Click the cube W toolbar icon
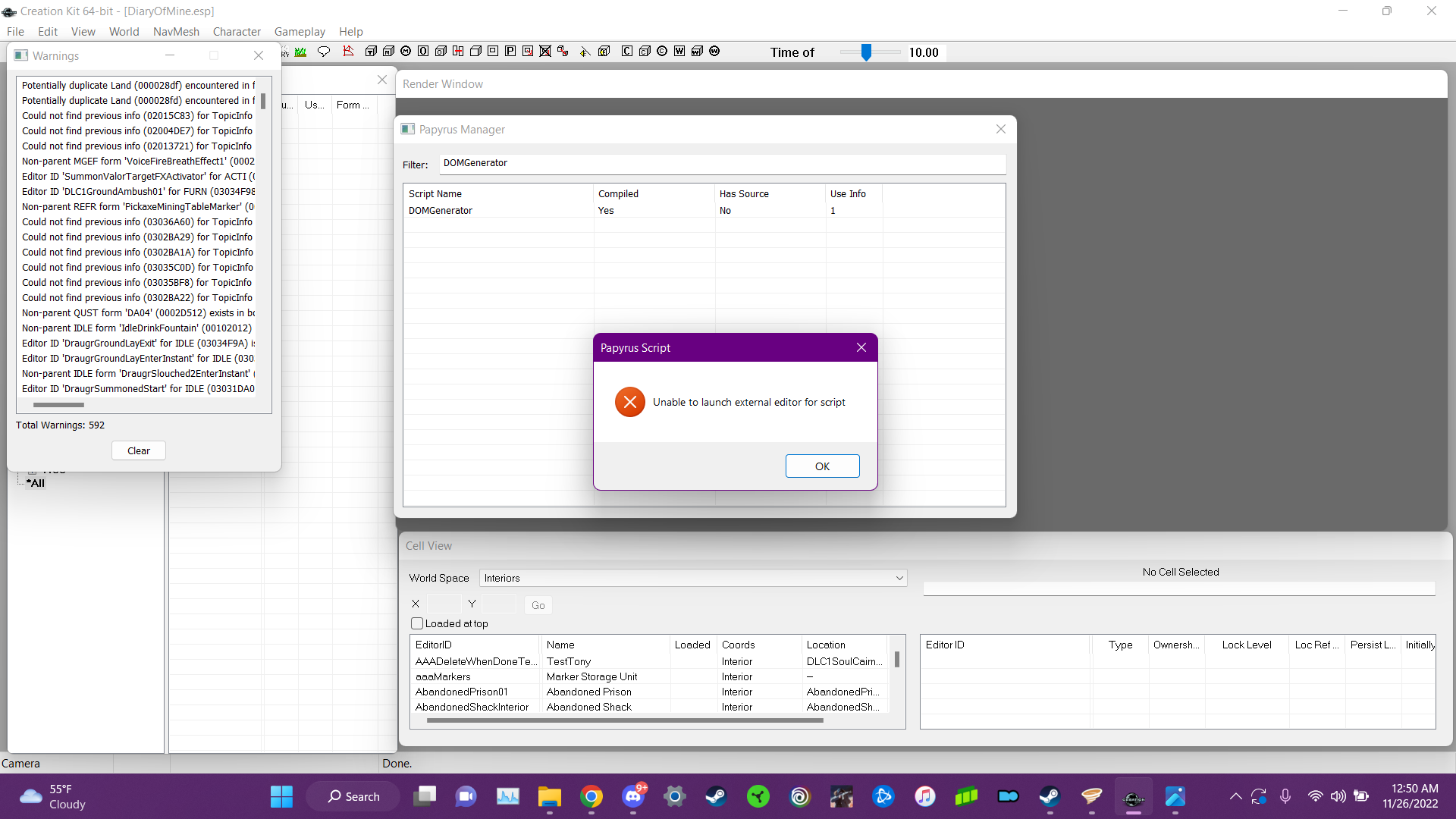 coord(697,52)
